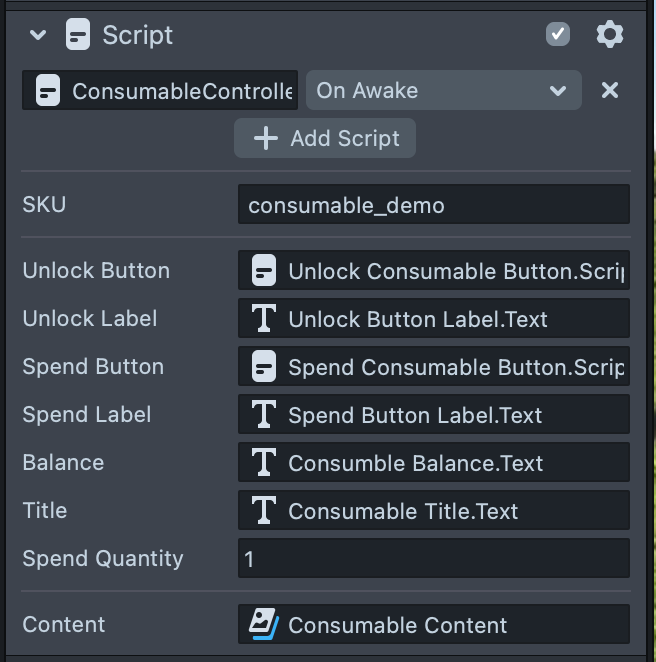656x662 pixels.
Task: Open Script component settings gear
Action: (x=609, y=35)
